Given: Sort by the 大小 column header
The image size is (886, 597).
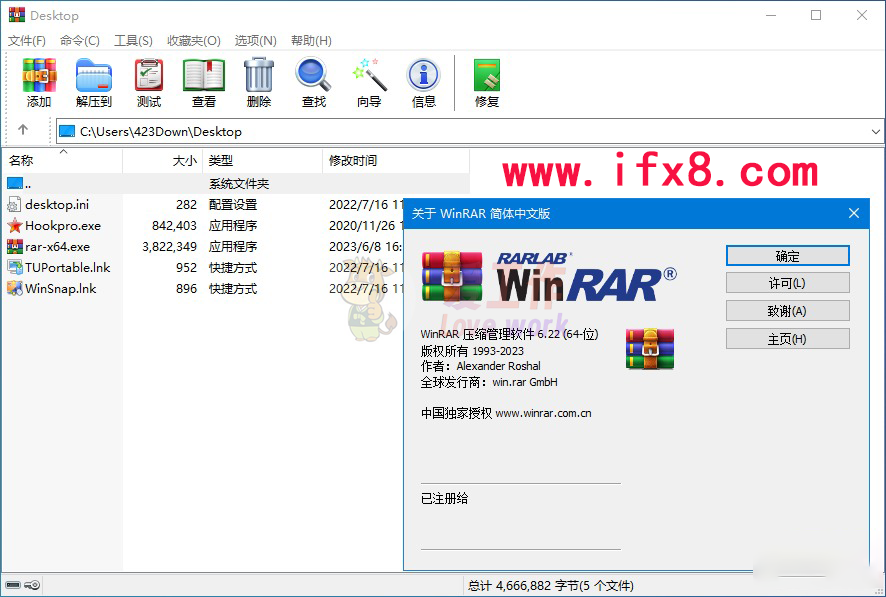Looking at the screenshot, I should [163, 161].
